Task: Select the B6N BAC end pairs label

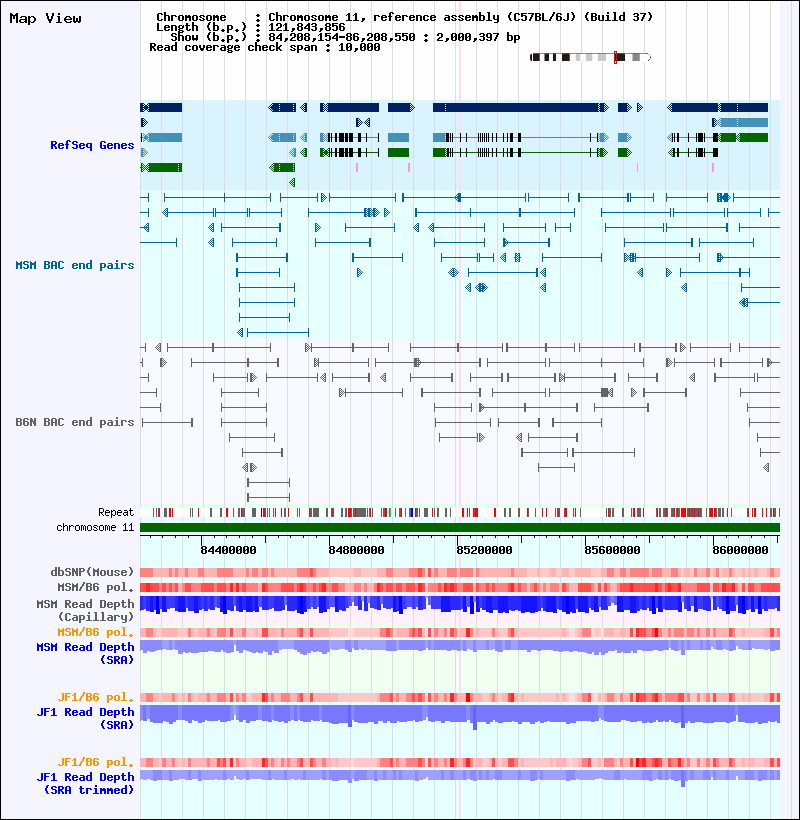Action: [x=75, y=422]
